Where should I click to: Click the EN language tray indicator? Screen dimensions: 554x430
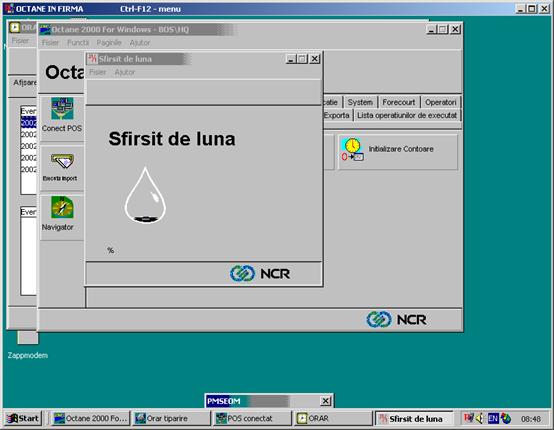point(493,419)
